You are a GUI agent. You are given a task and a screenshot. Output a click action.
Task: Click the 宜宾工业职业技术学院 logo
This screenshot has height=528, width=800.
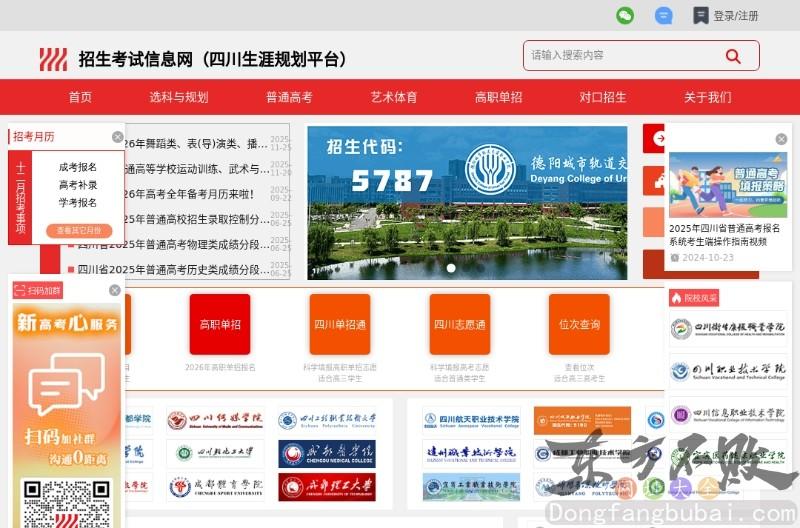point(471,487)
